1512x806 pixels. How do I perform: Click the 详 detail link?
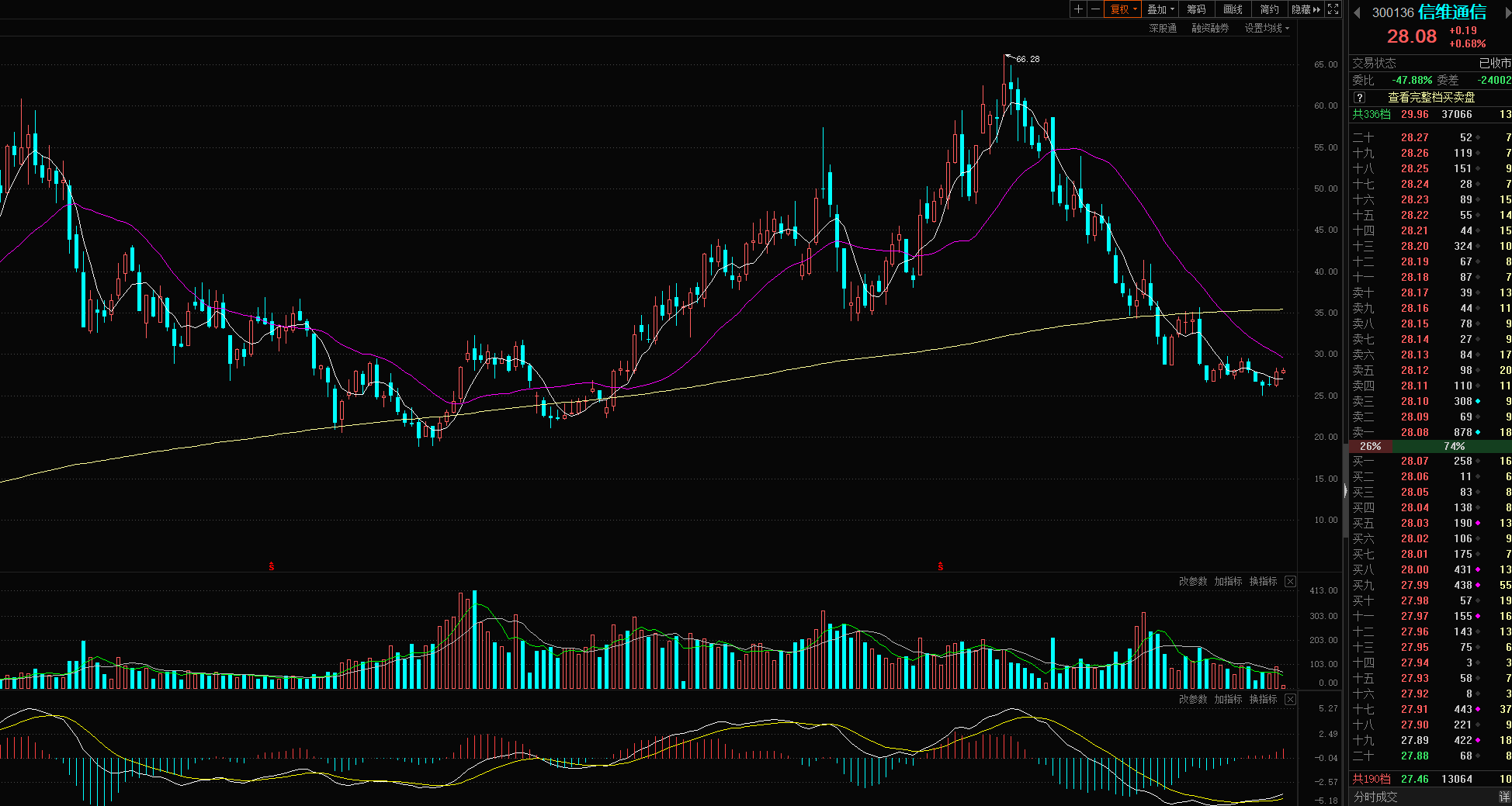1504,797
